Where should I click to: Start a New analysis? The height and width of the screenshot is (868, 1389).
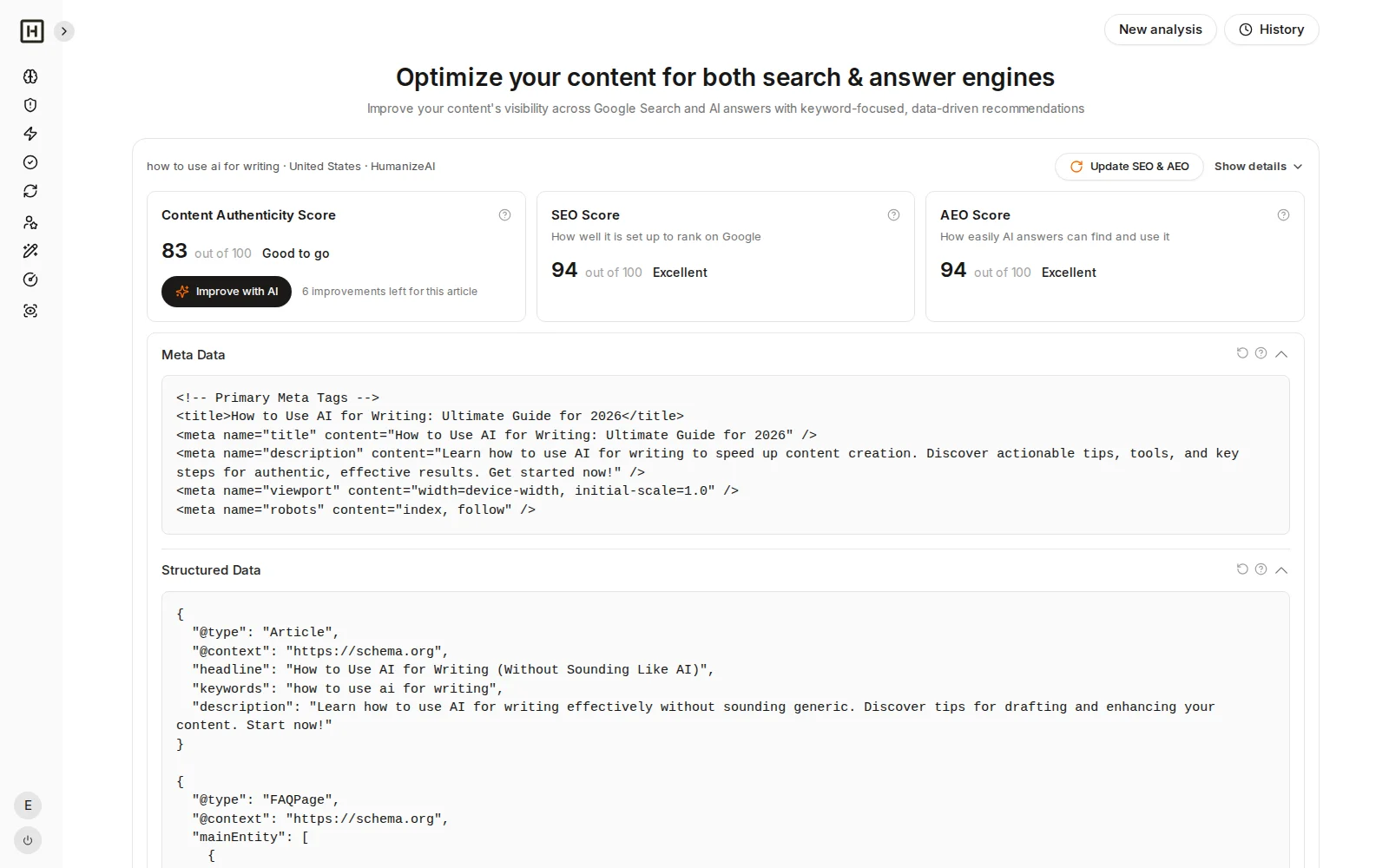point(1160,30)
